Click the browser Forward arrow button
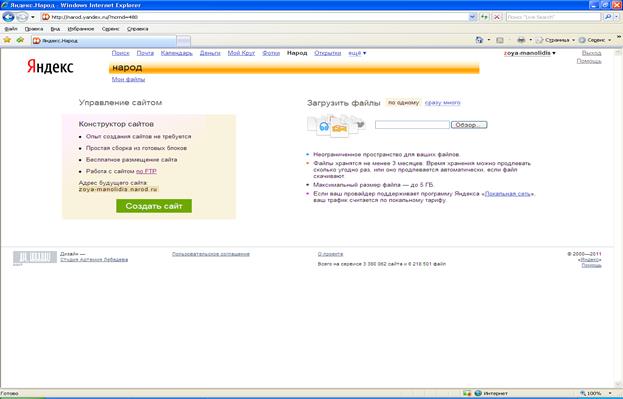The width and height of the screenshot is (623, 399). [x=22, y=17]
